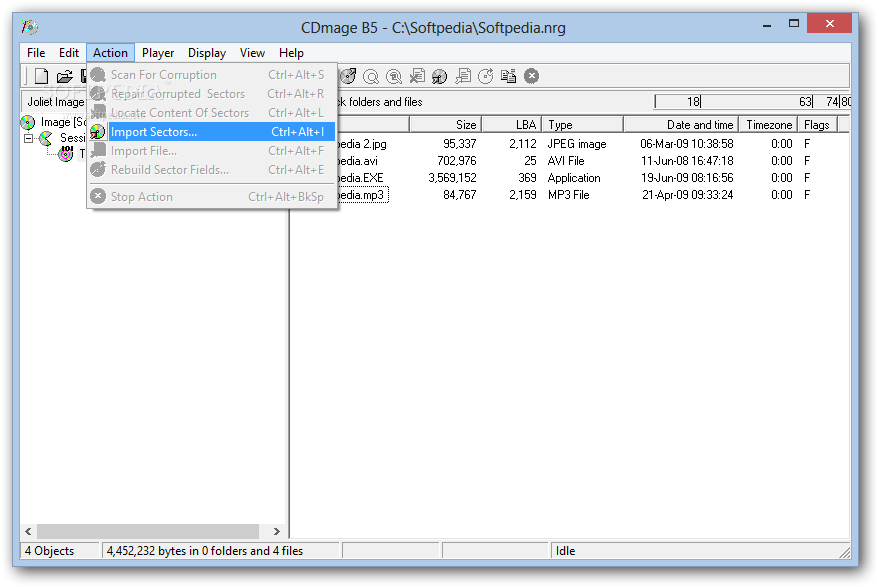The width and height of the screenshot is (879, 587).
Task: Sort by the Timezone column header
Action: [769, 124]
